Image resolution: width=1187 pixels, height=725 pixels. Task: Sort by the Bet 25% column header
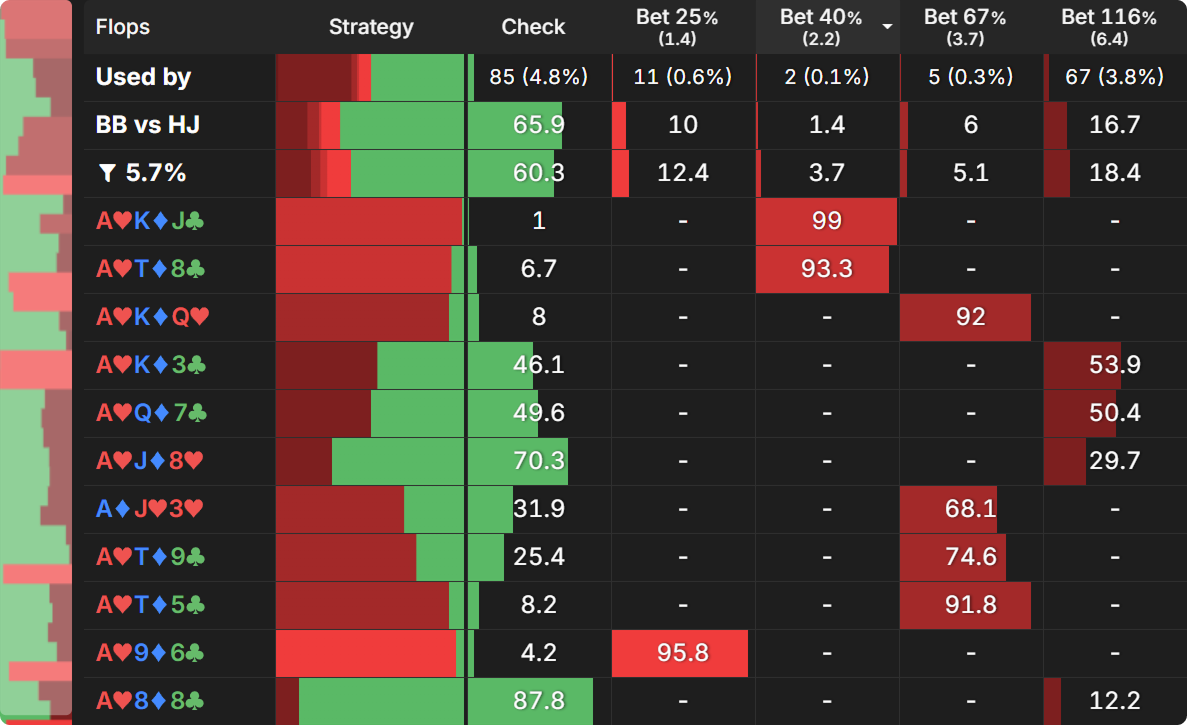point(683,27)
